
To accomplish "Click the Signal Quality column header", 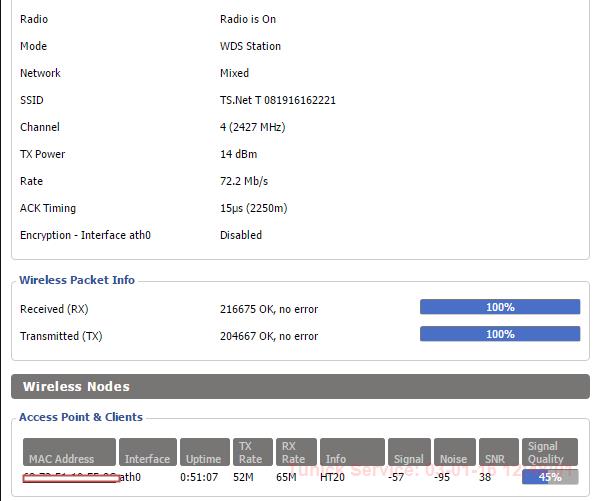I will (550, 452).
